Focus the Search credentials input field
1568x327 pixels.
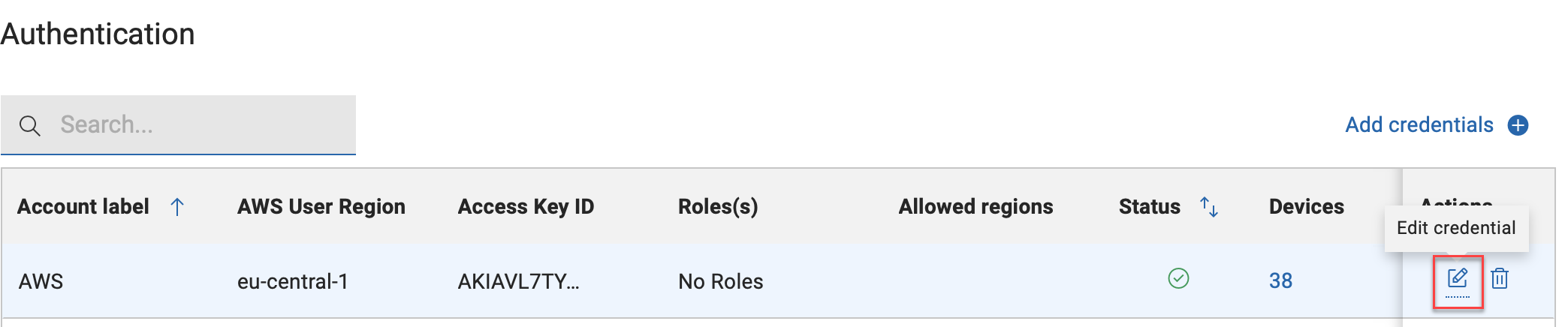click(x=203, y=124)
